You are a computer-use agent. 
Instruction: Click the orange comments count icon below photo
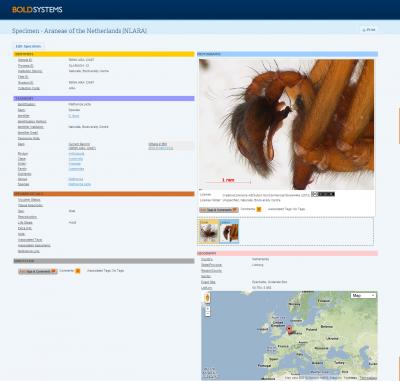point(259,209)
